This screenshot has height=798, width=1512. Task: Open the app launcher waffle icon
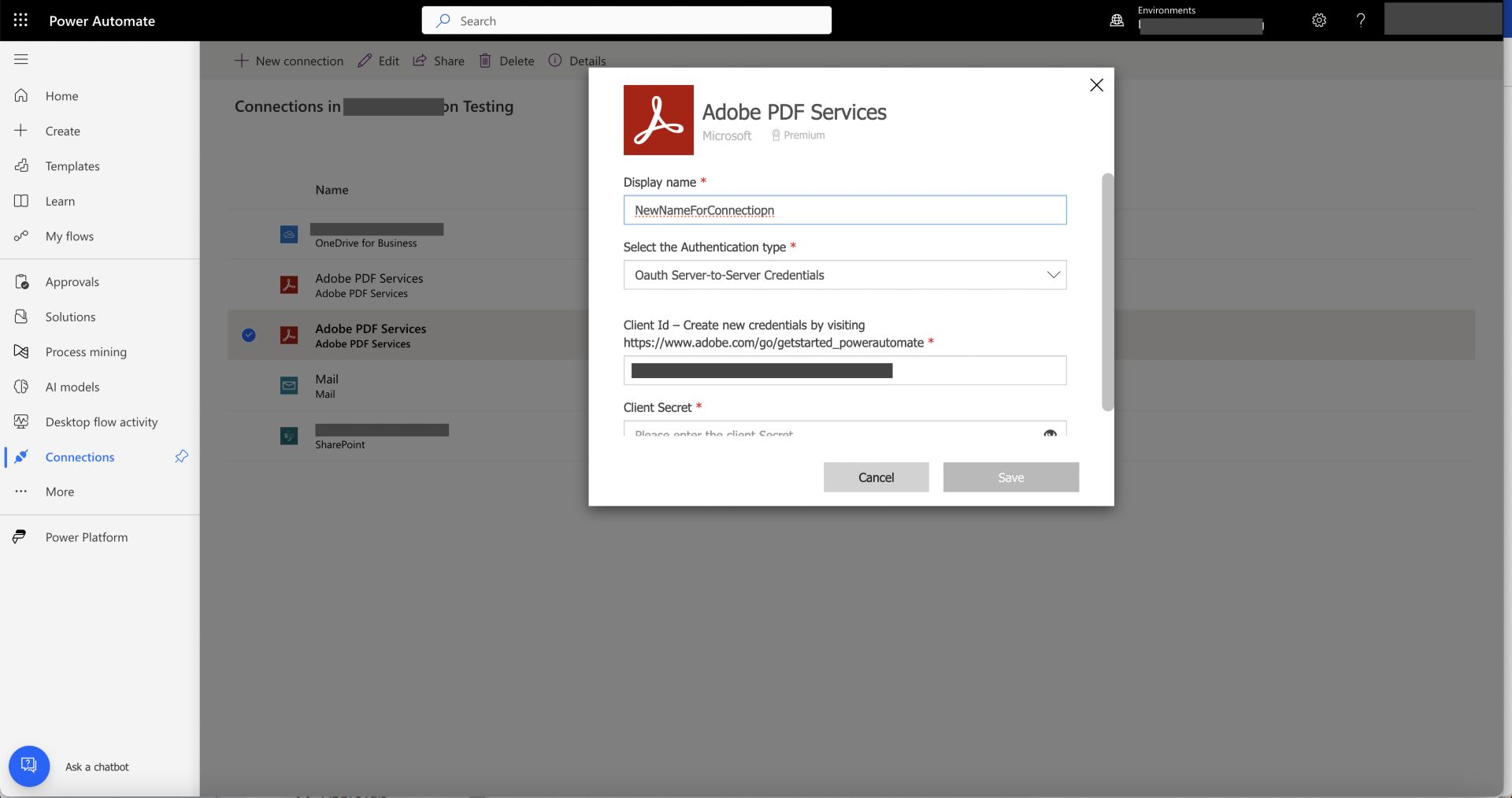tap(20, 20)
